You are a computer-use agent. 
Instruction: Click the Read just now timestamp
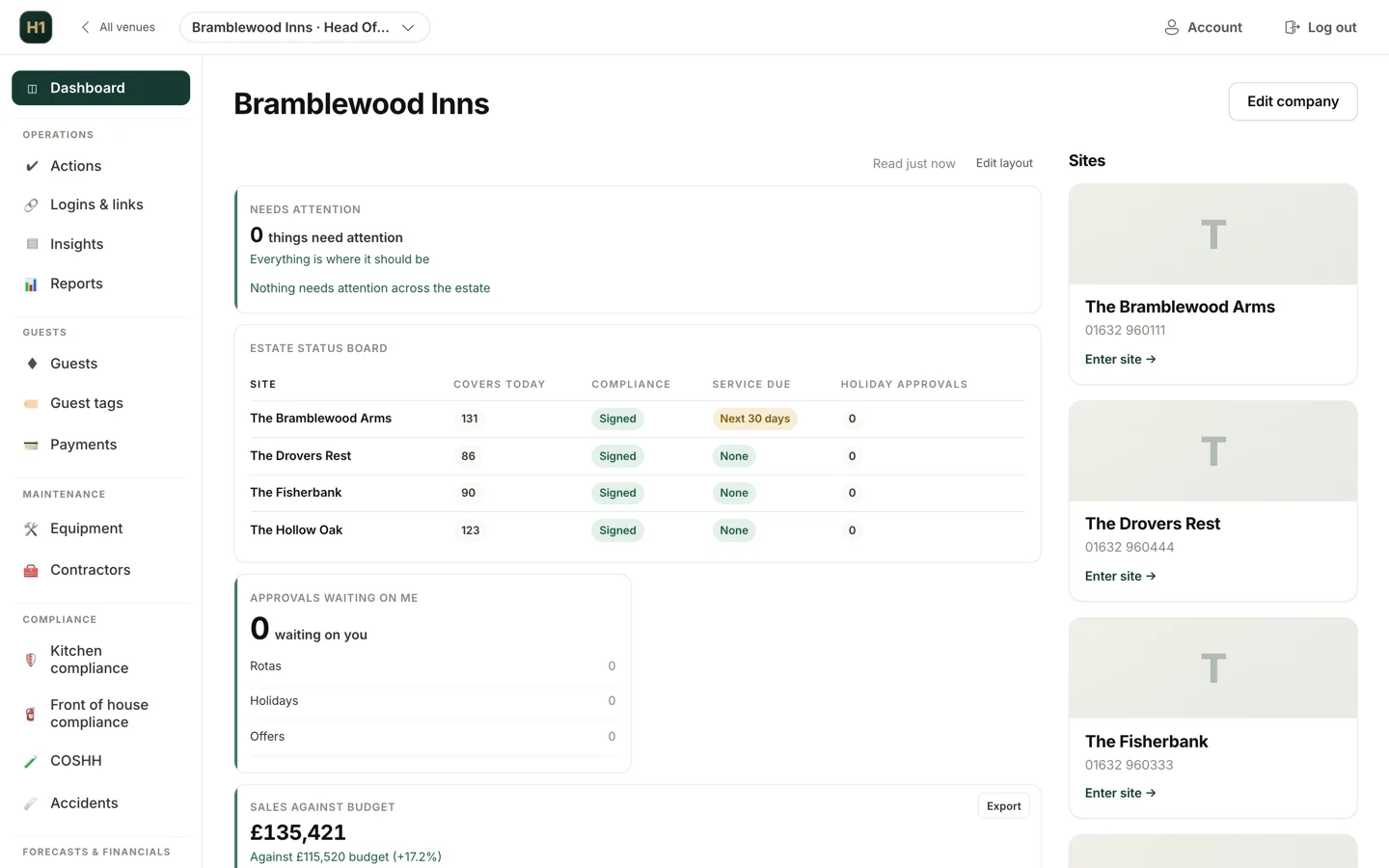[x=913, y=164]
